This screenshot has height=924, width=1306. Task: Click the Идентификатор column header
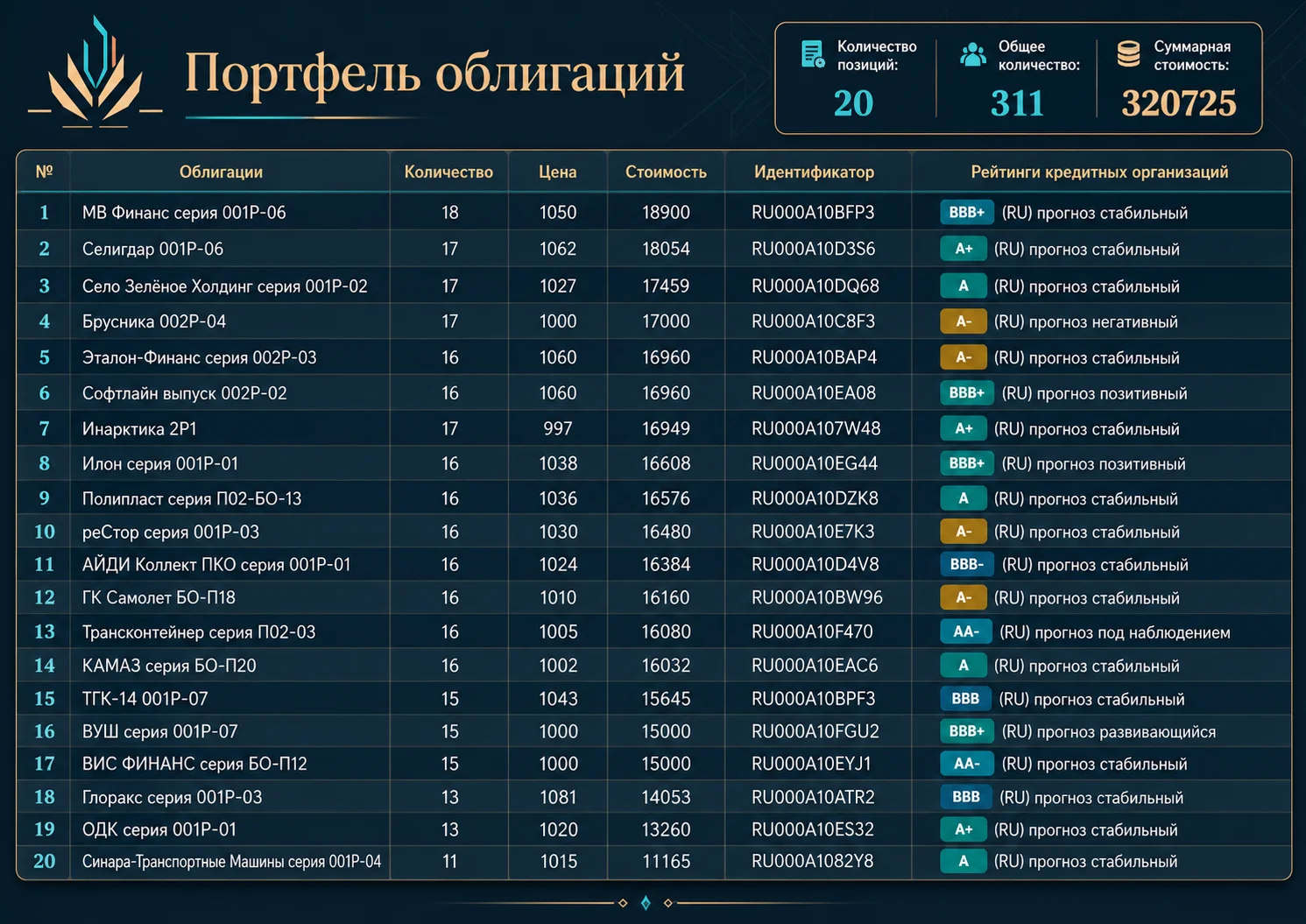[x=814, y=172]
